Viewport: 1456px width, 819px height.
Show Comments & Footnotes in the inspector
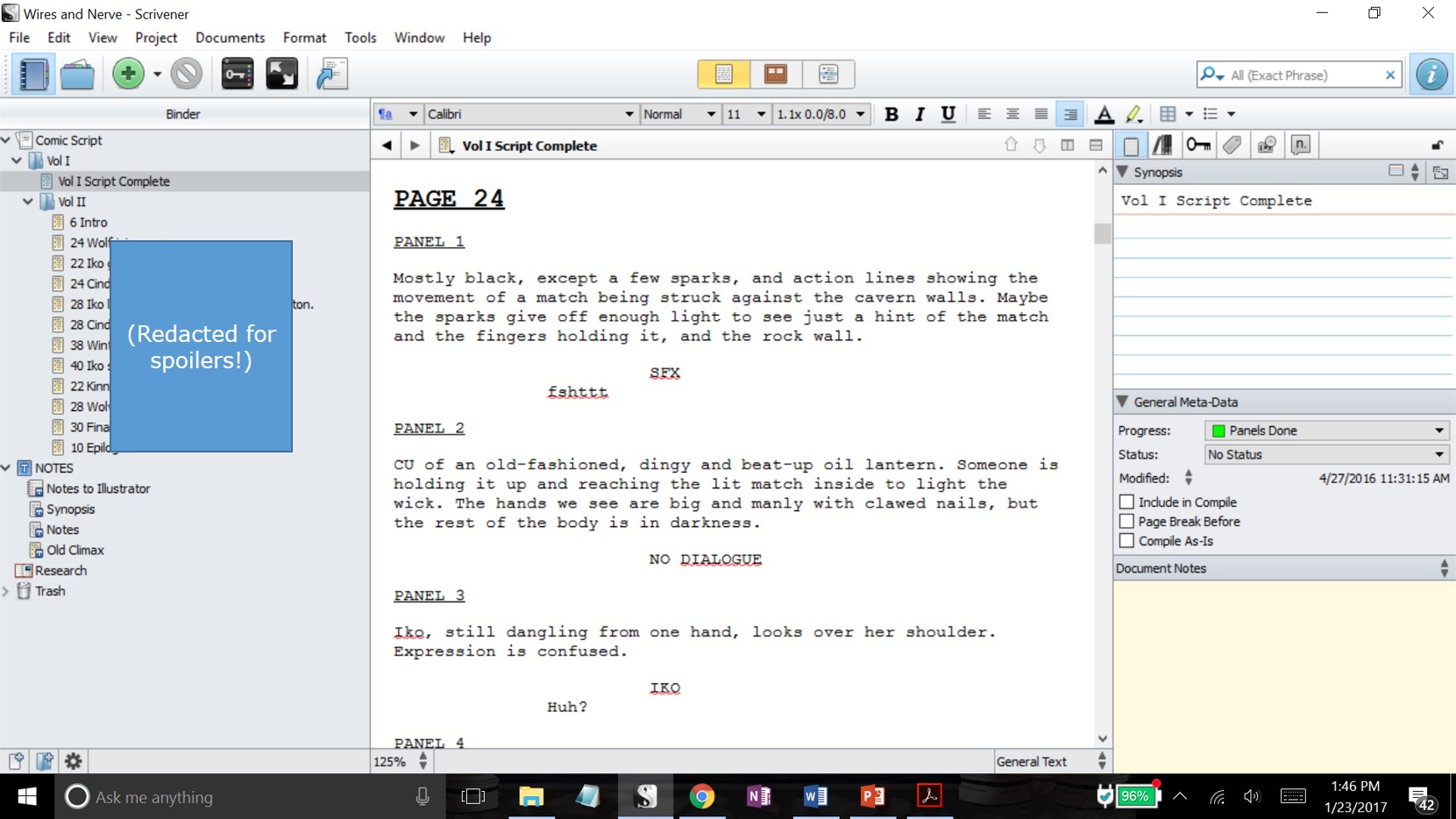[1301, 145]
